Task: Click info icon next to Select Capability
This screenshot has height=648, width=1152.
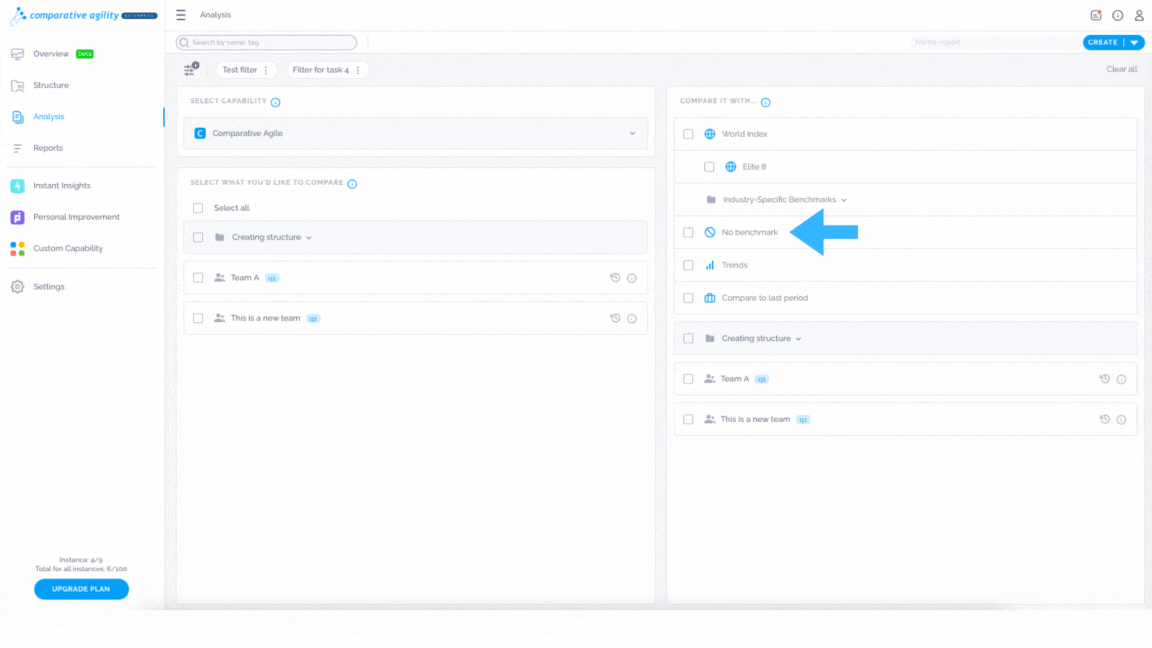Action: 276,102
